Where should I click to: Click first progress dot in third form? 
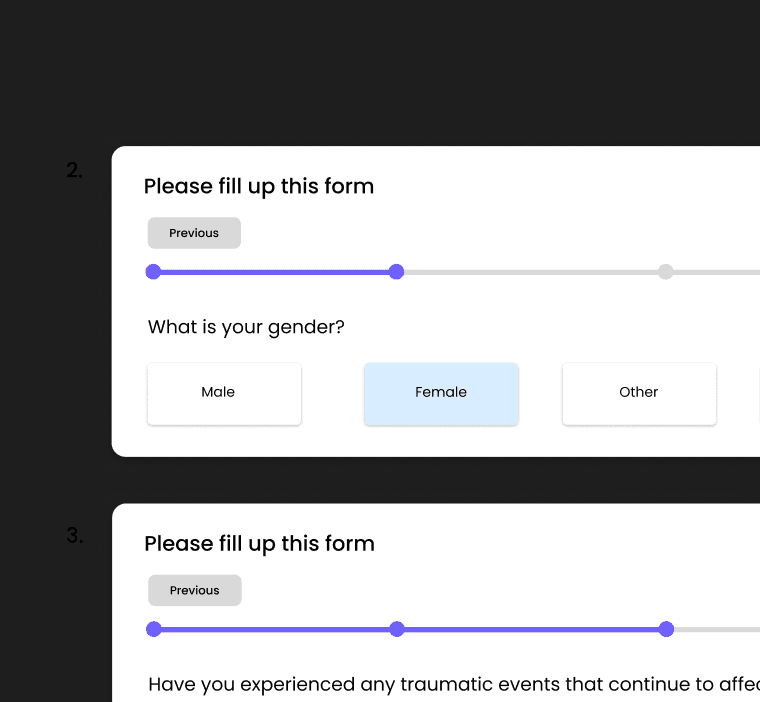[153, 629]
